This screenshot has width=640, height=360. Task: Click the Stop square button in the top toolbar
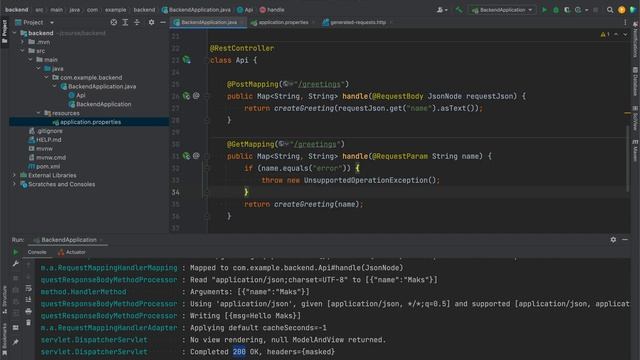coord(596,10)
